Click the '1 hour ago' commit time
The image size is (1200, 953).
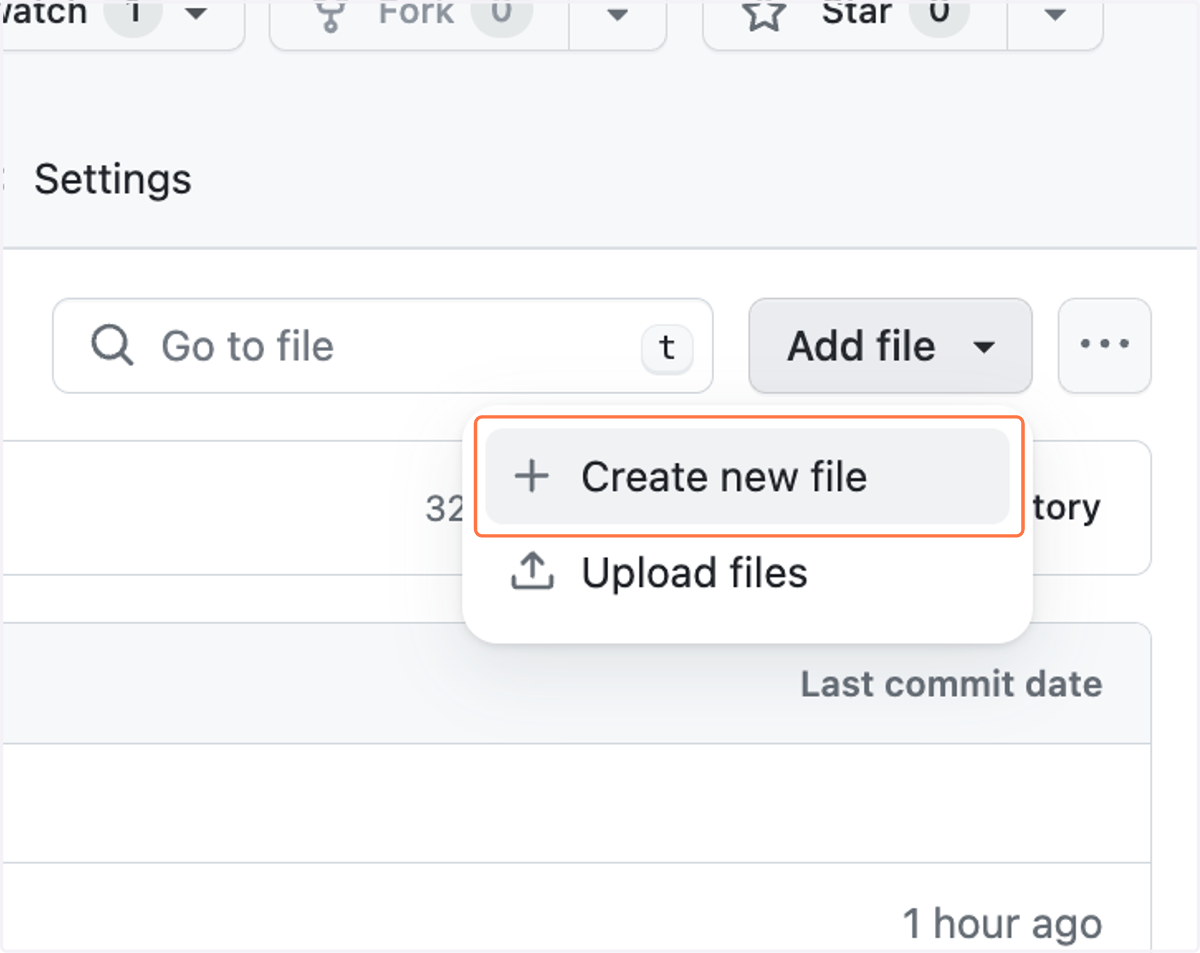pyautogui.click(x=1002, y=924)
